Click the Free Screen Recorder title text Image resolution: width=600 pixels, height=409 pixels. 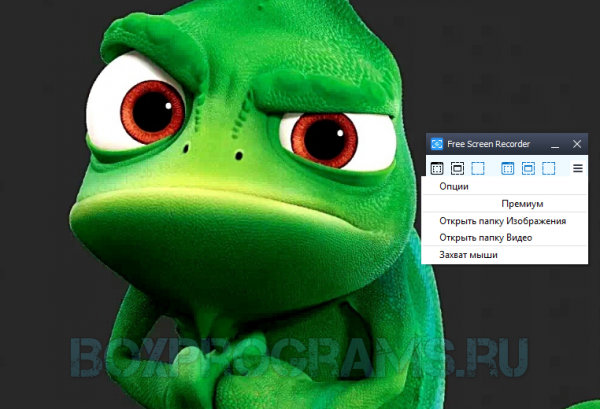[x=489, y=144]
